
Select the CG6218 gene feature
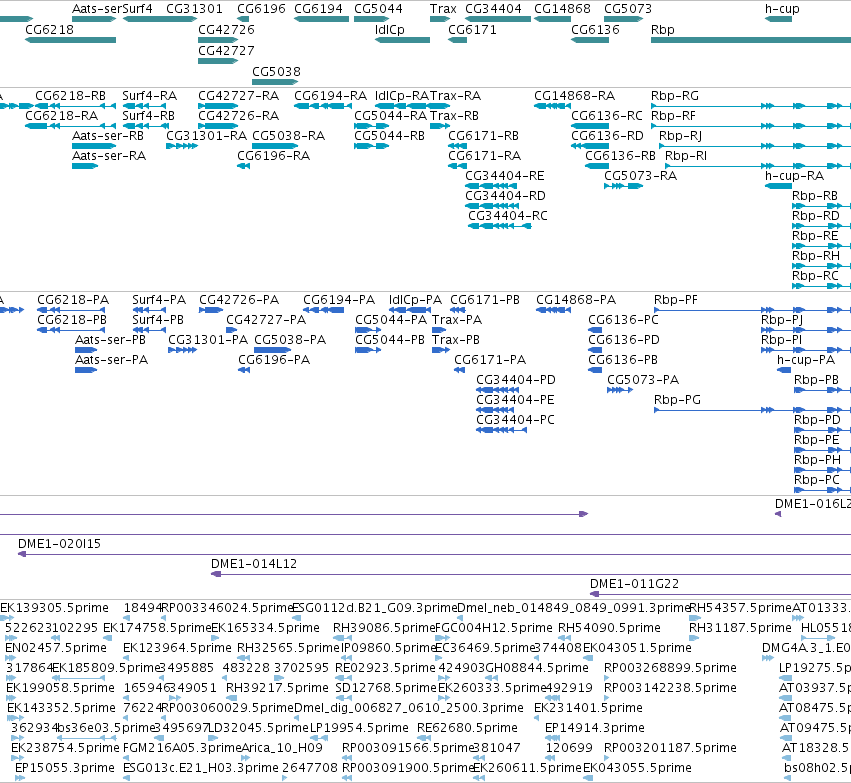point(71,40)
